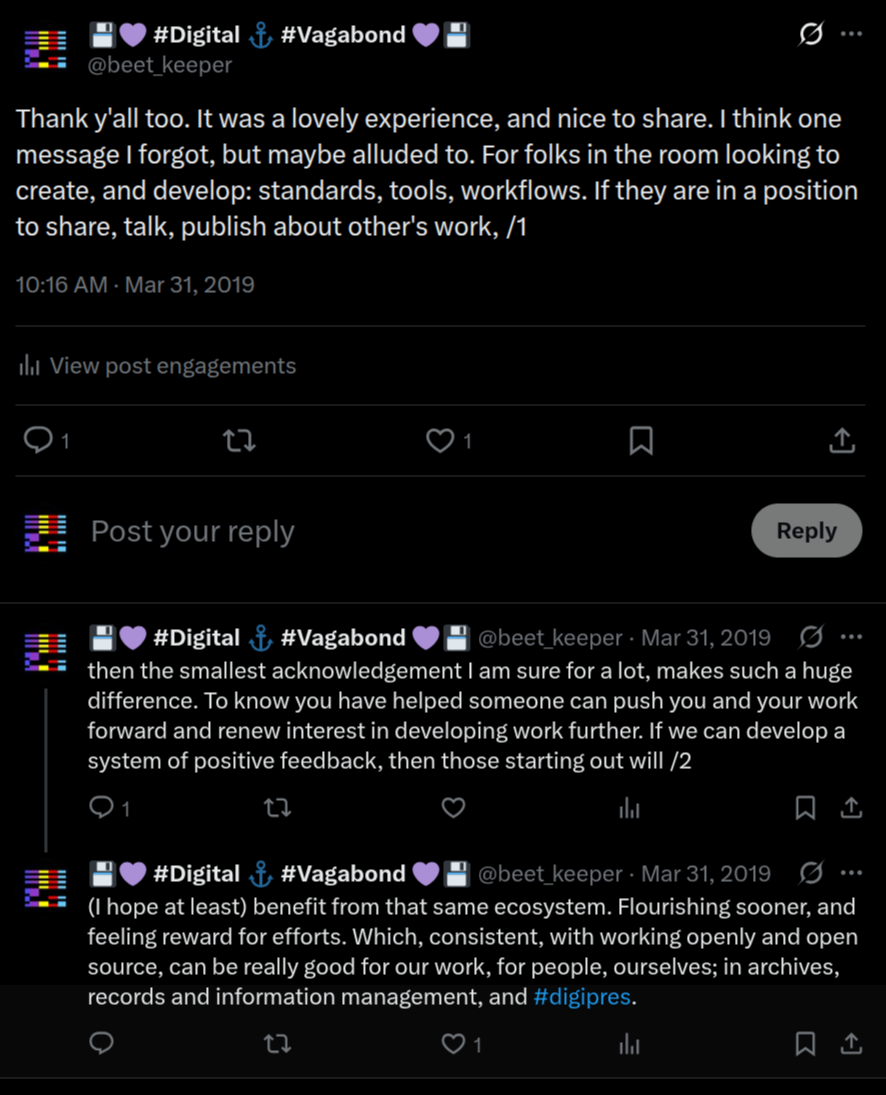Repost the main tweet
886x1095 pixels.
coord(240,440)
